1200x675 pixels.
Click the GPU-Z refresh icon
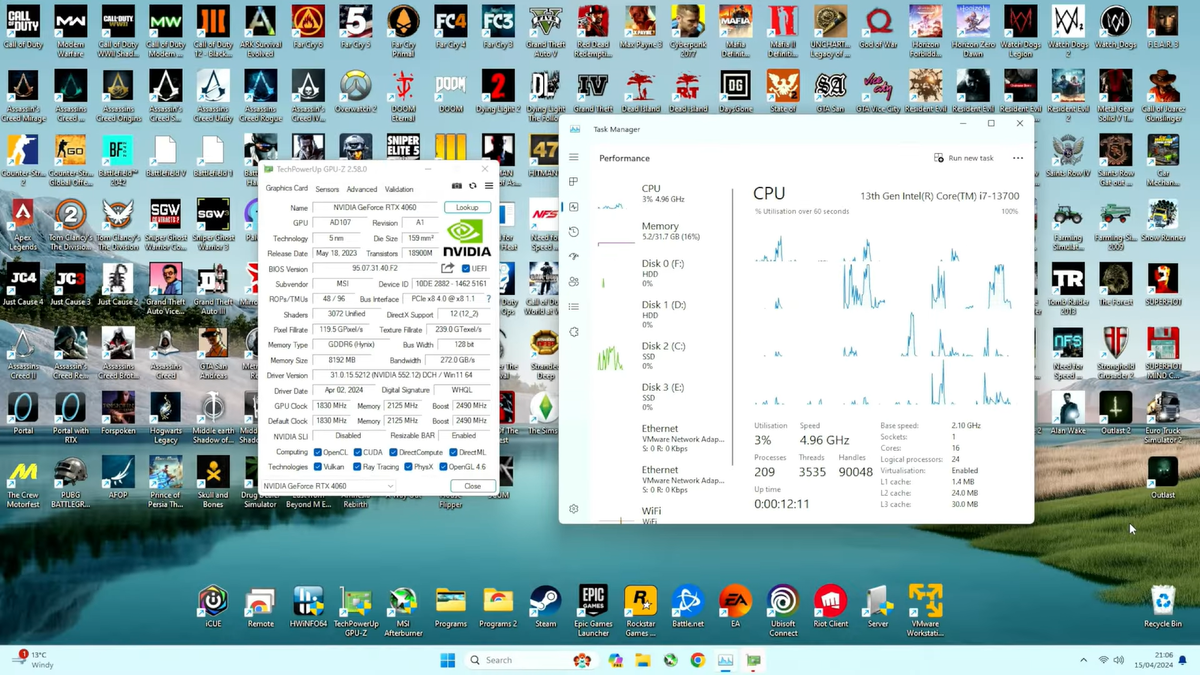(473, 186)
